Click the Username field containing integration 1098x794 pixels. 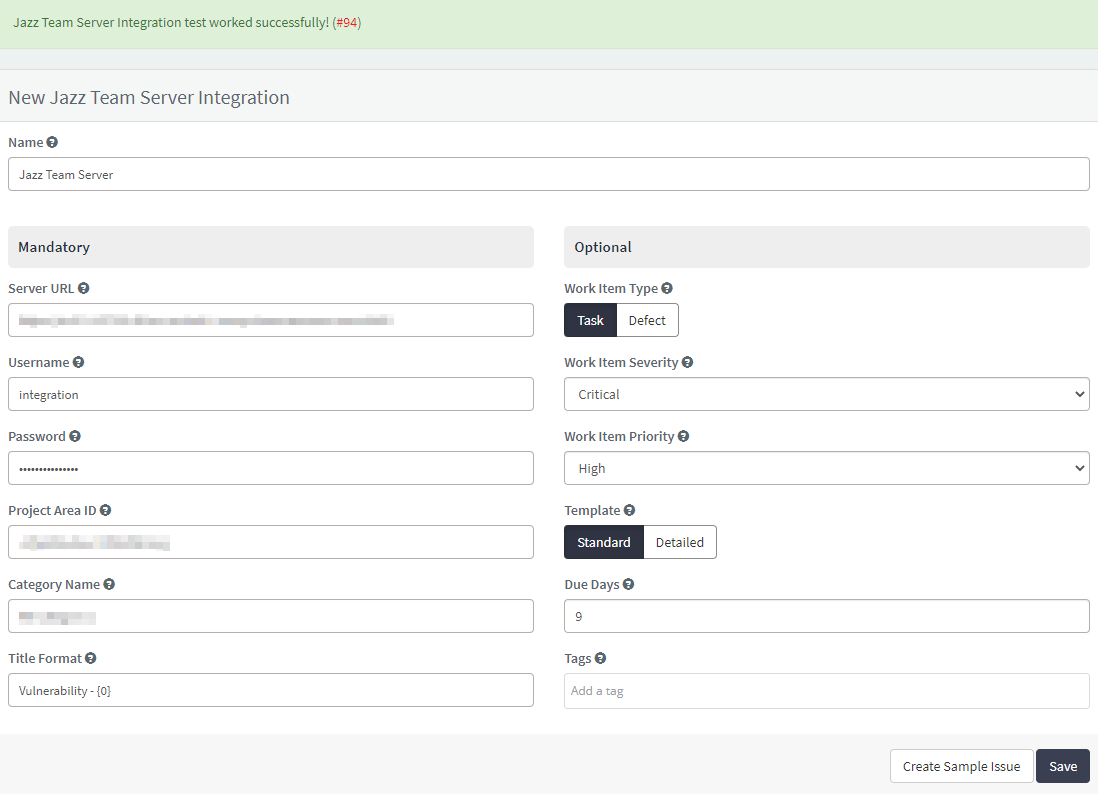[270, 394]
